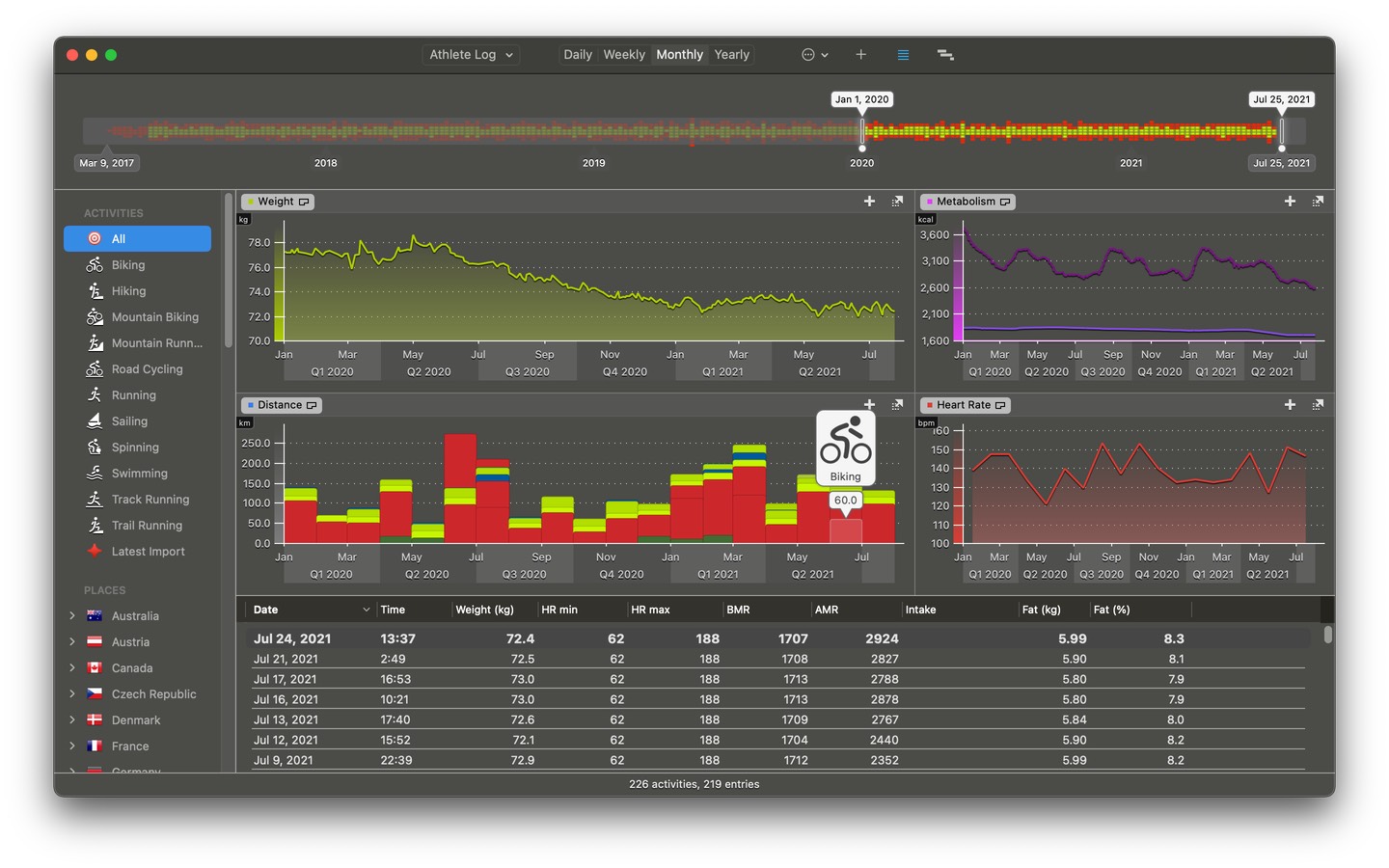Screen dimensions: 1389x868
Task: Select the Swimming activity icon
Action: 95,474
